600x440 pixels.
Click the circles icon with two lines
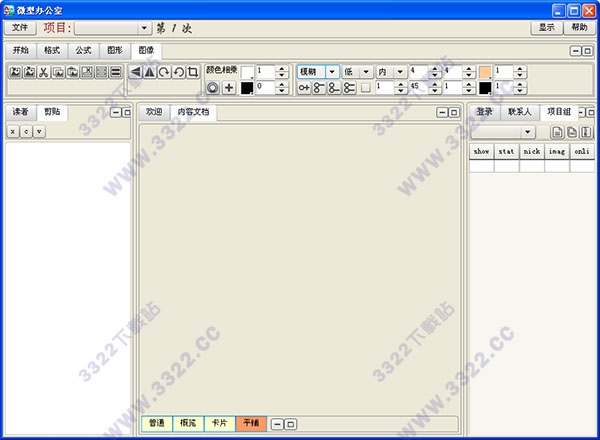tap(349, 88)
